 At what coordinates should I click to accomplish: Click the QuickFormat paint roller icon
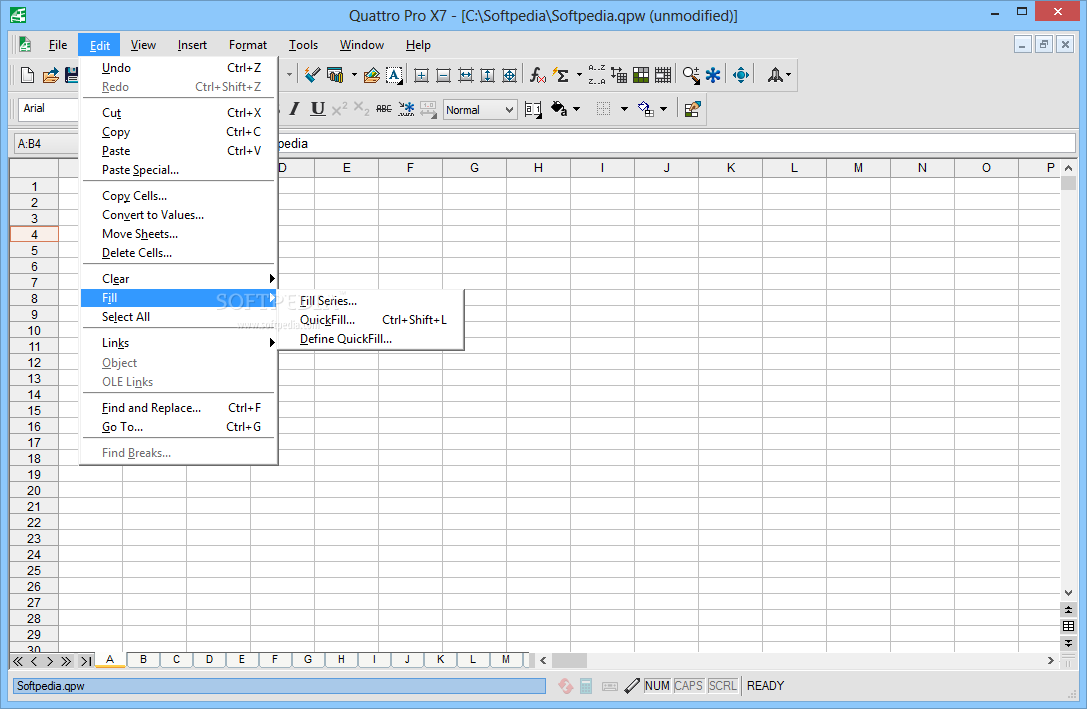click(x=313, y=75)
